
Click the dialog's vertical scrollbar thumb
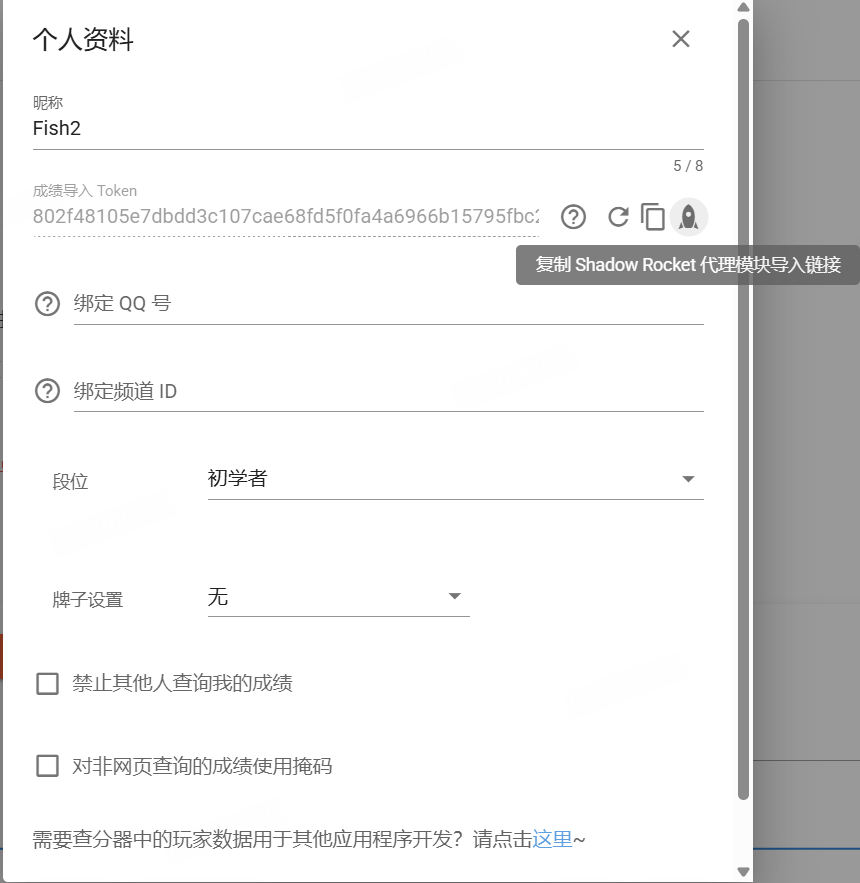pos(743,400)
